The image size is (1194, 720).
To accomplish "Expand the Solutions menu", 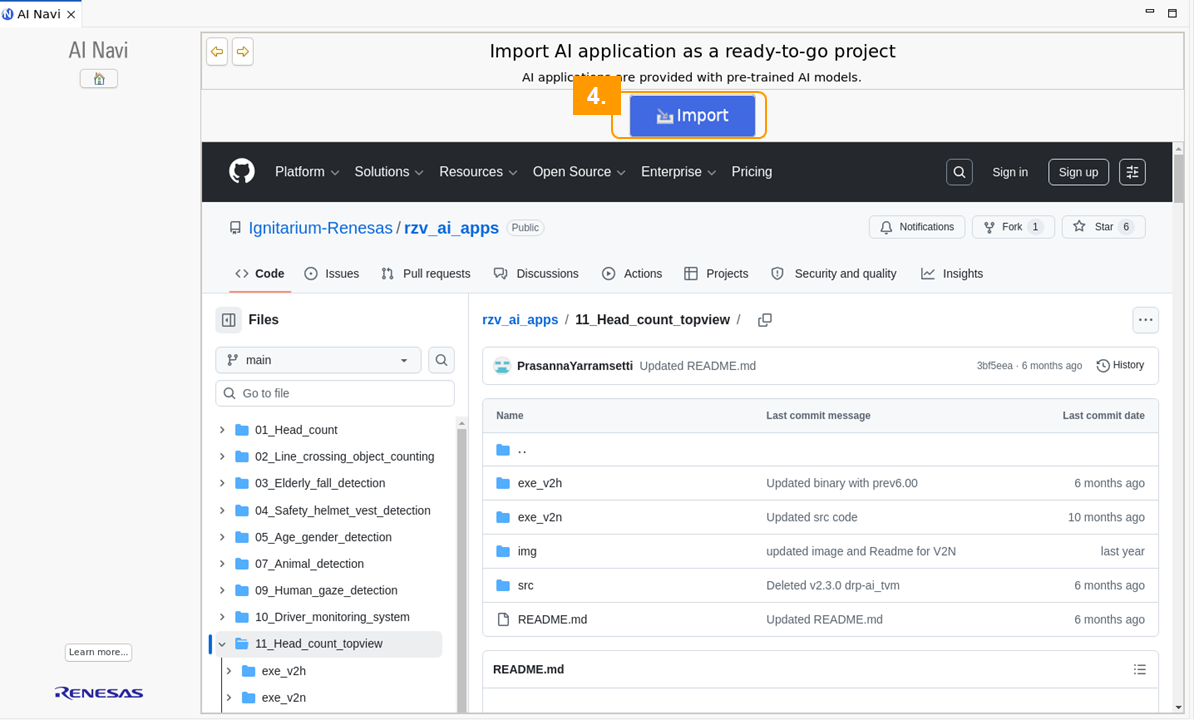I will coord(388,172).
